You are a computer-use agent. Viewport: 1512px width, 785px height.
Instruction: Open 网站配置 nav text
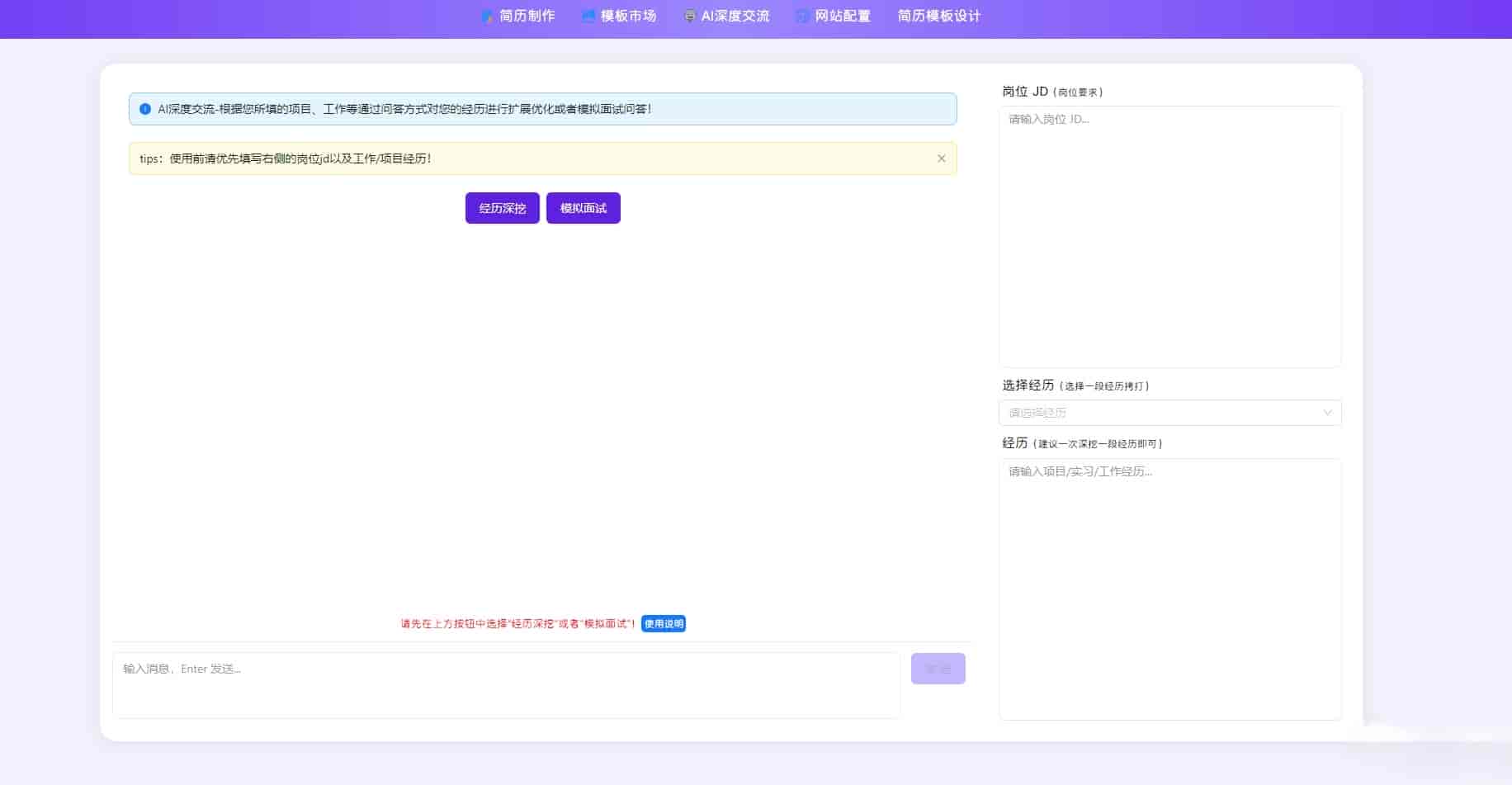[x=842, y=17]
